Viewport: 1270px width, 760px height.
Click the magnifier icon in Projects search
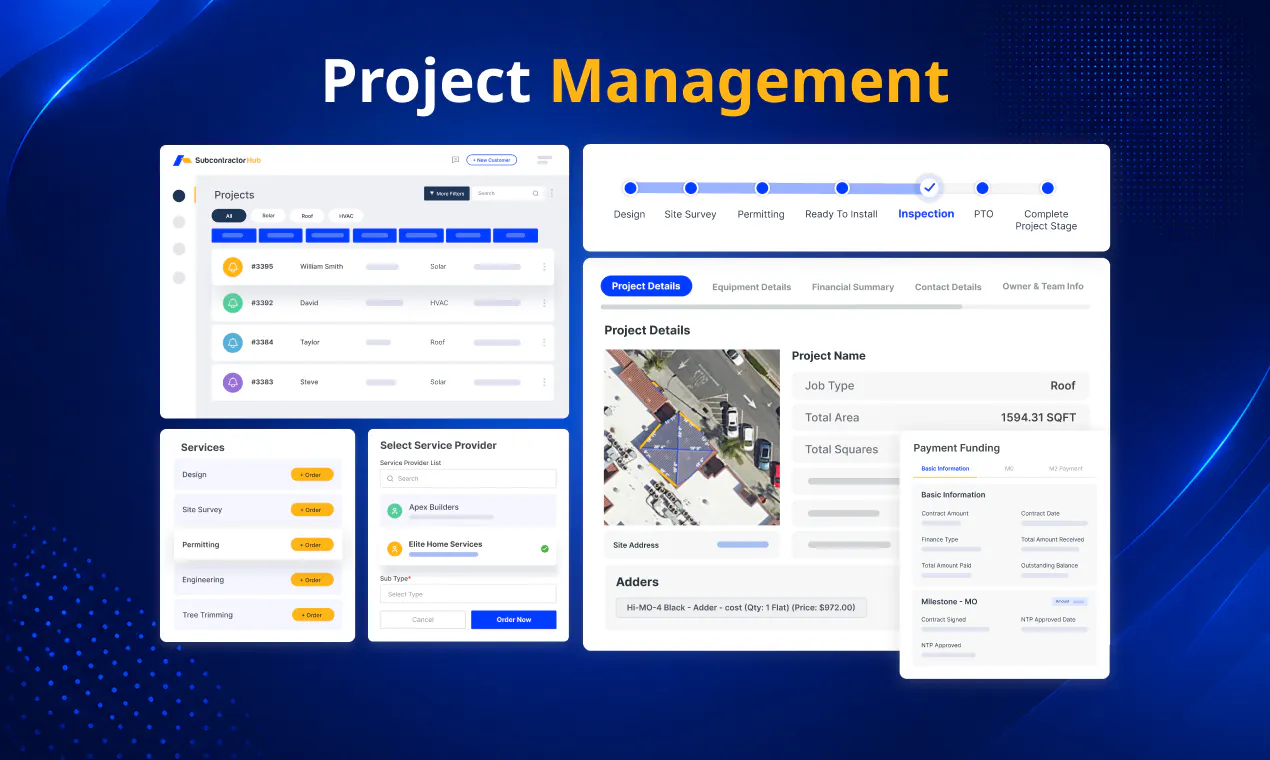tap(535, 194)
